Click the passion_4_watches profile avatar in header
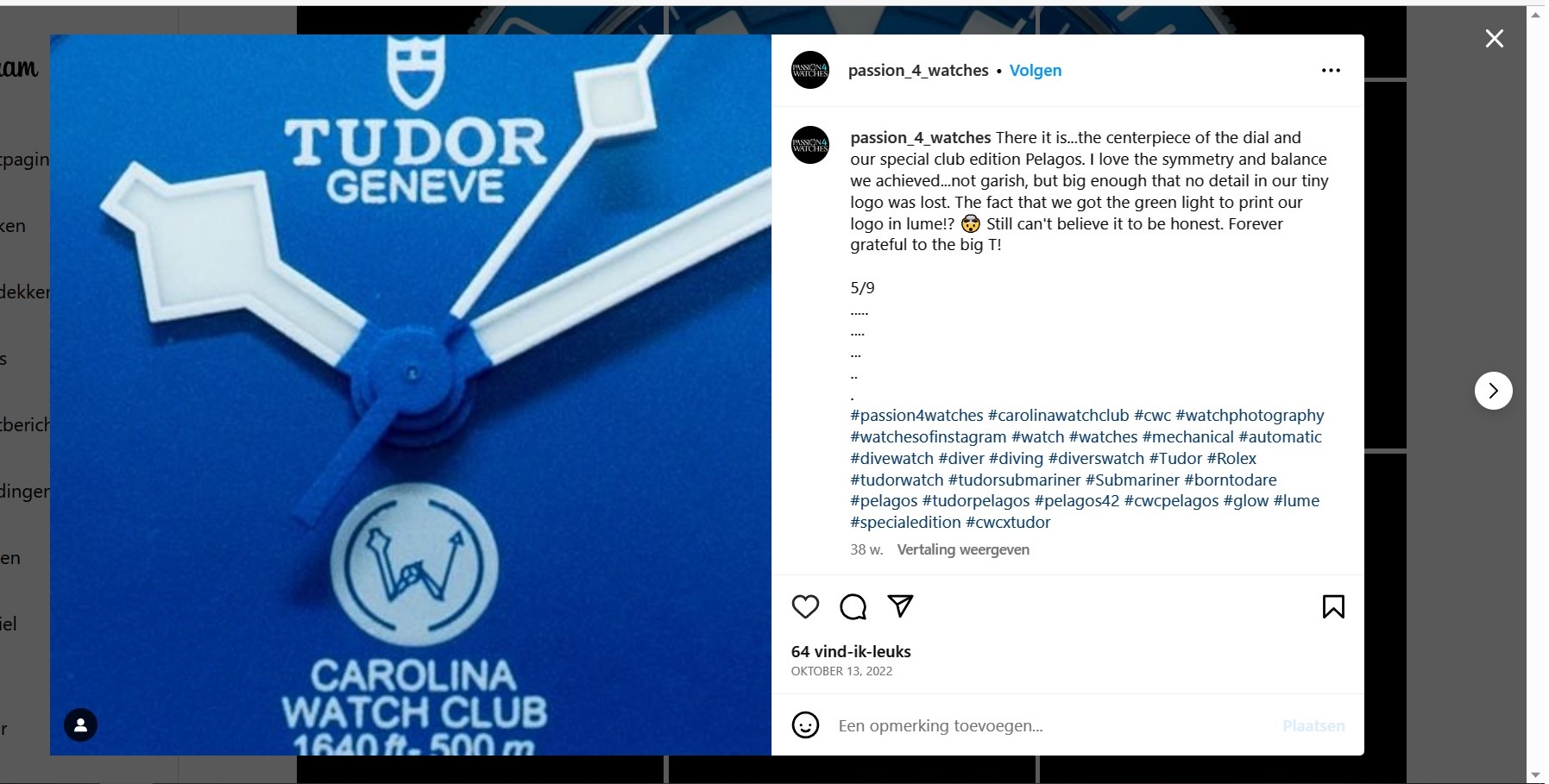Screen dimensions: 1549x784 coord(810,71)
